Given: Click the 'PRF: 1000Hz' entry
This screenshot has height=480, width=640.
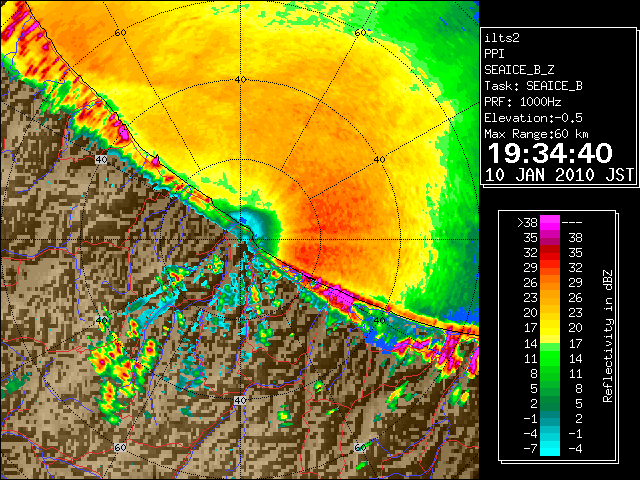Looking at the screenshot, I should pos(523,102).
